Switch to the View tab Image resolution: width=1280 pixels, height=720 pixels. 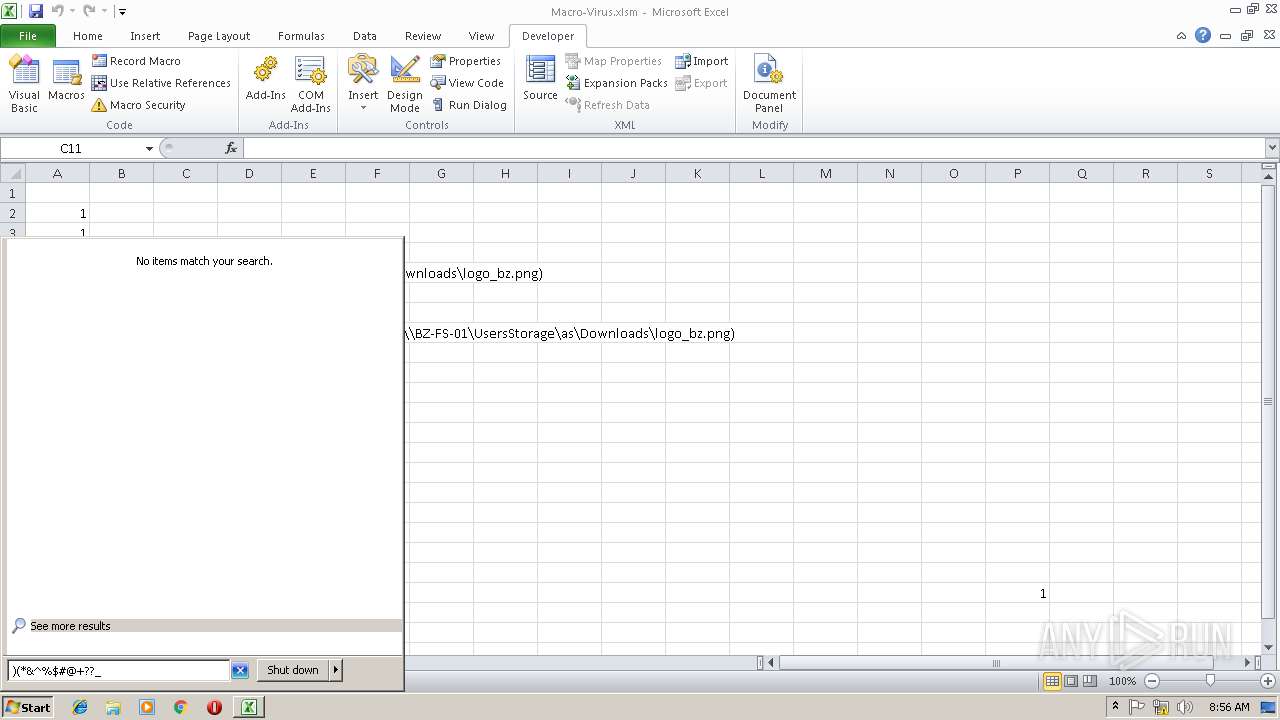(481, 36)
